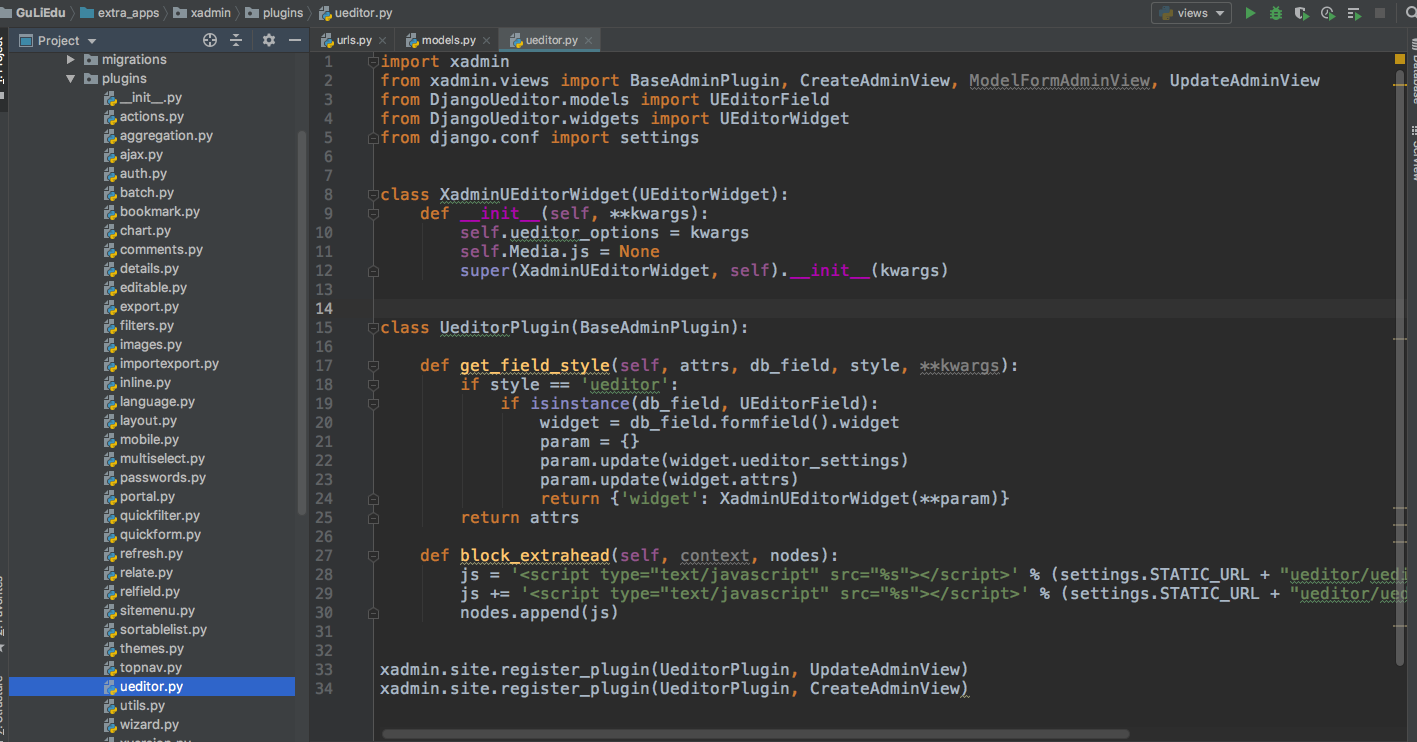Locate current file in Project tree

point(210,40)
